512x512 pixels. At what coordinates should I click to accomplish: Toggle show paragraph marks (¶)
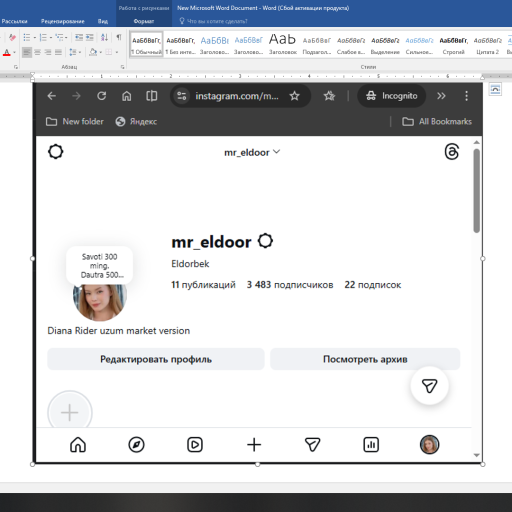119,37
